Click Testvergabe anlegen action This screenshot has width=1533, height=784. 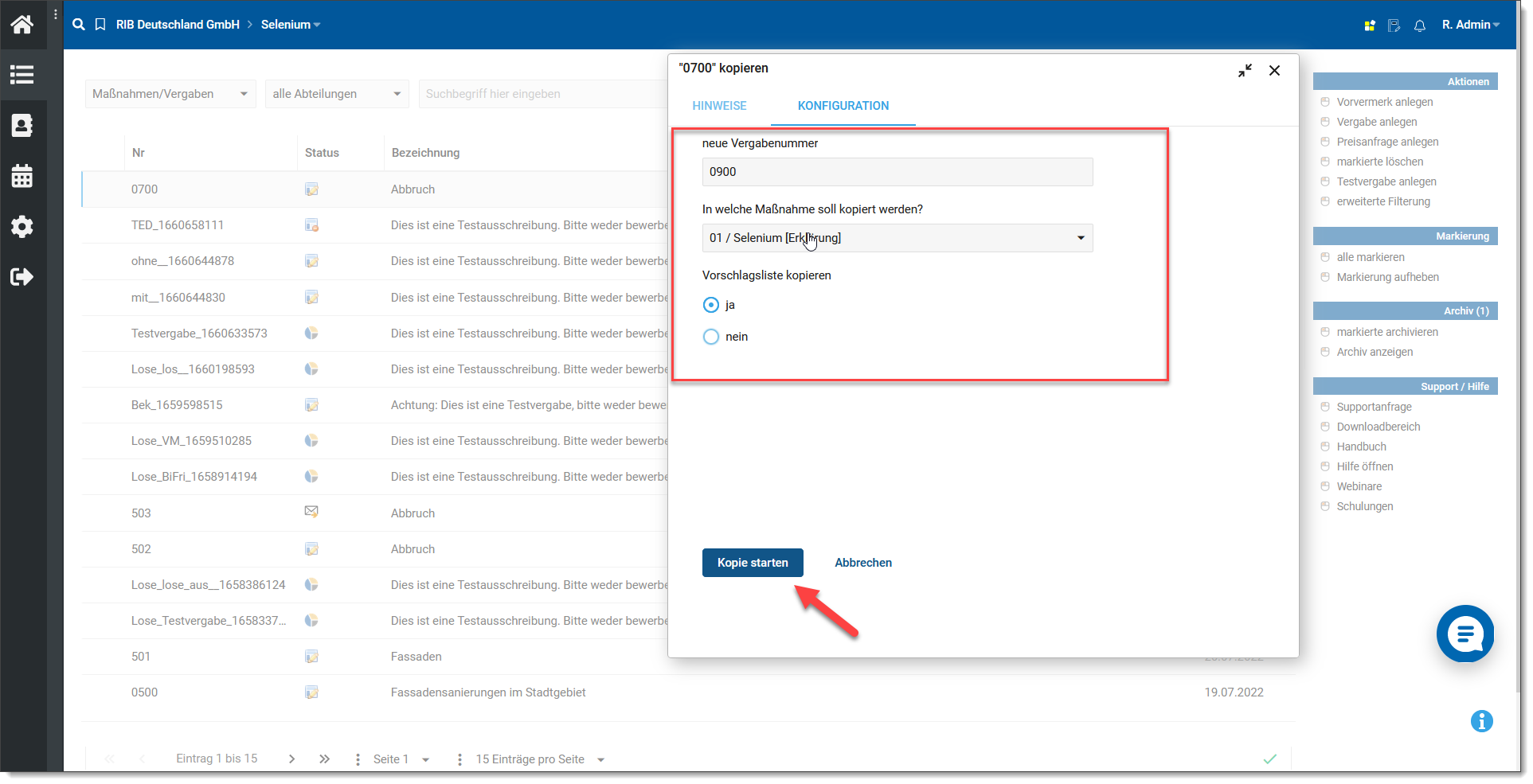pyautogui.click(x=1386, y=181)
